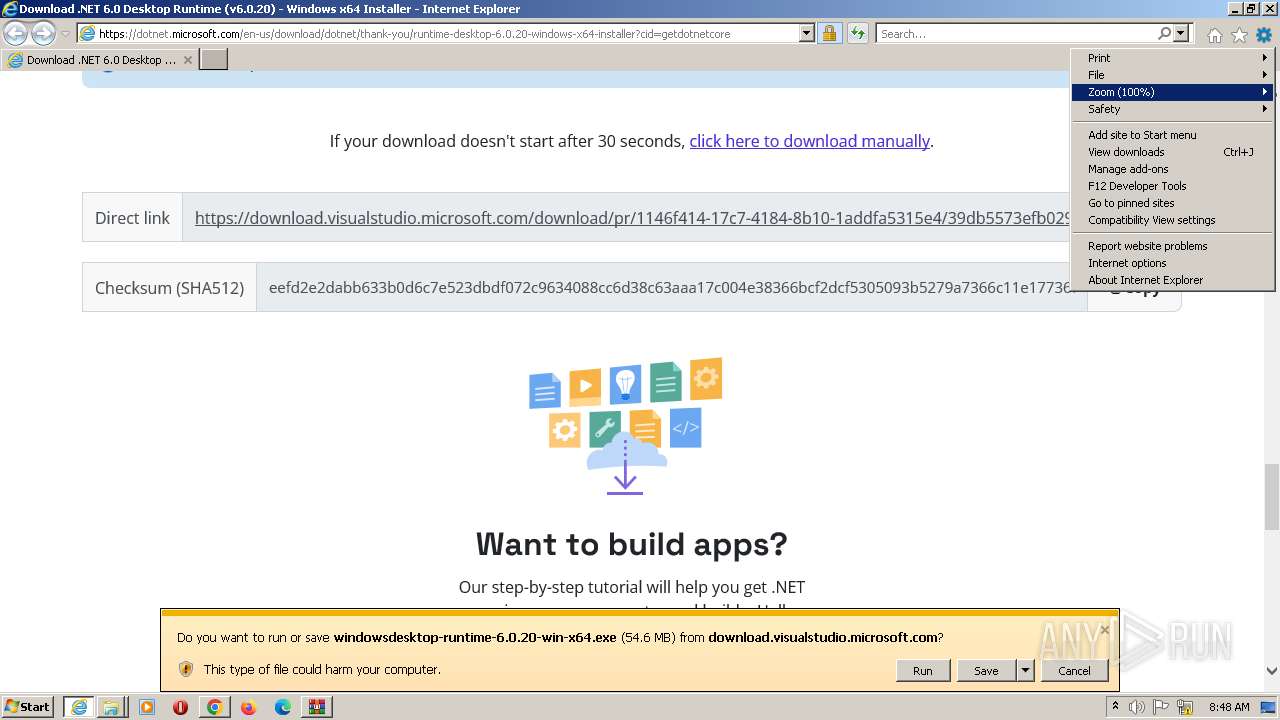Expand the search provider dropdown
The width and height of the screenshot is (1280, 720).
[1181, 33]
